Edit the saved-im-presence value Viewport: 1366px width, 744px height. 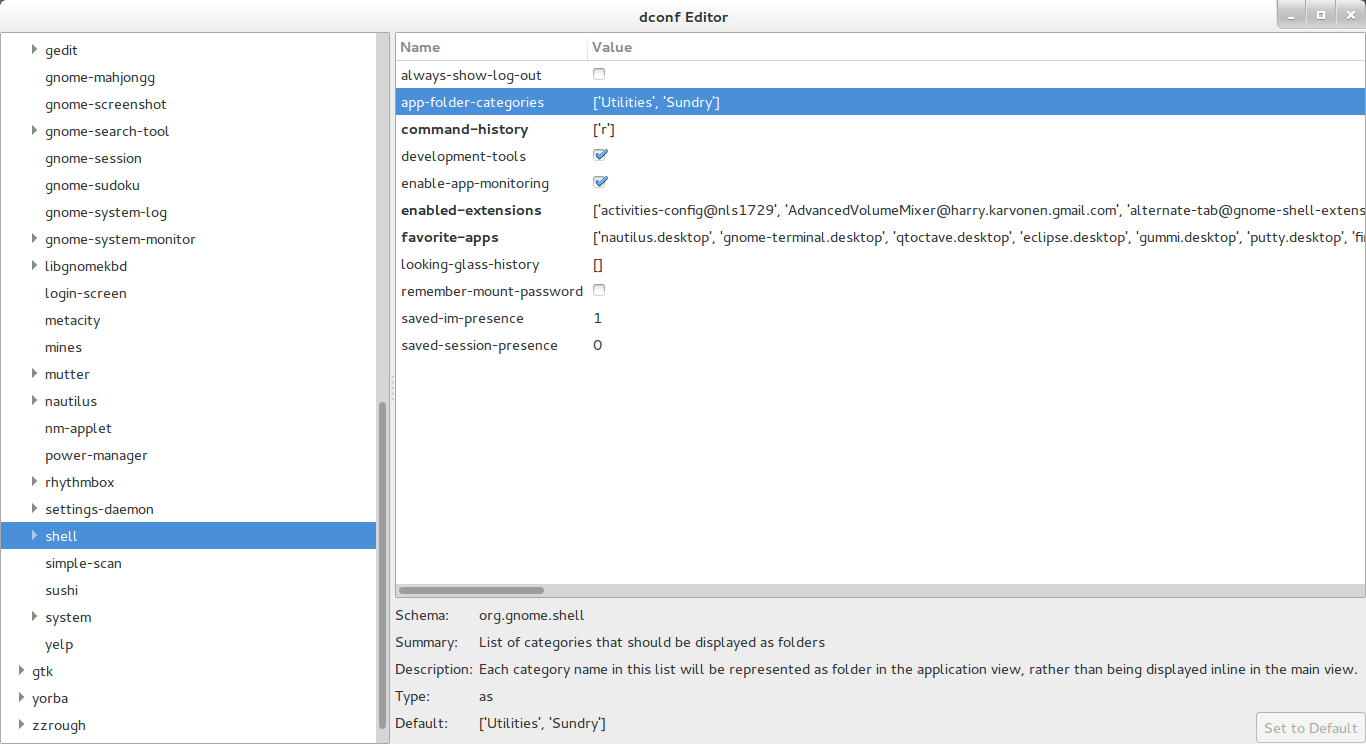pos(598,318)
